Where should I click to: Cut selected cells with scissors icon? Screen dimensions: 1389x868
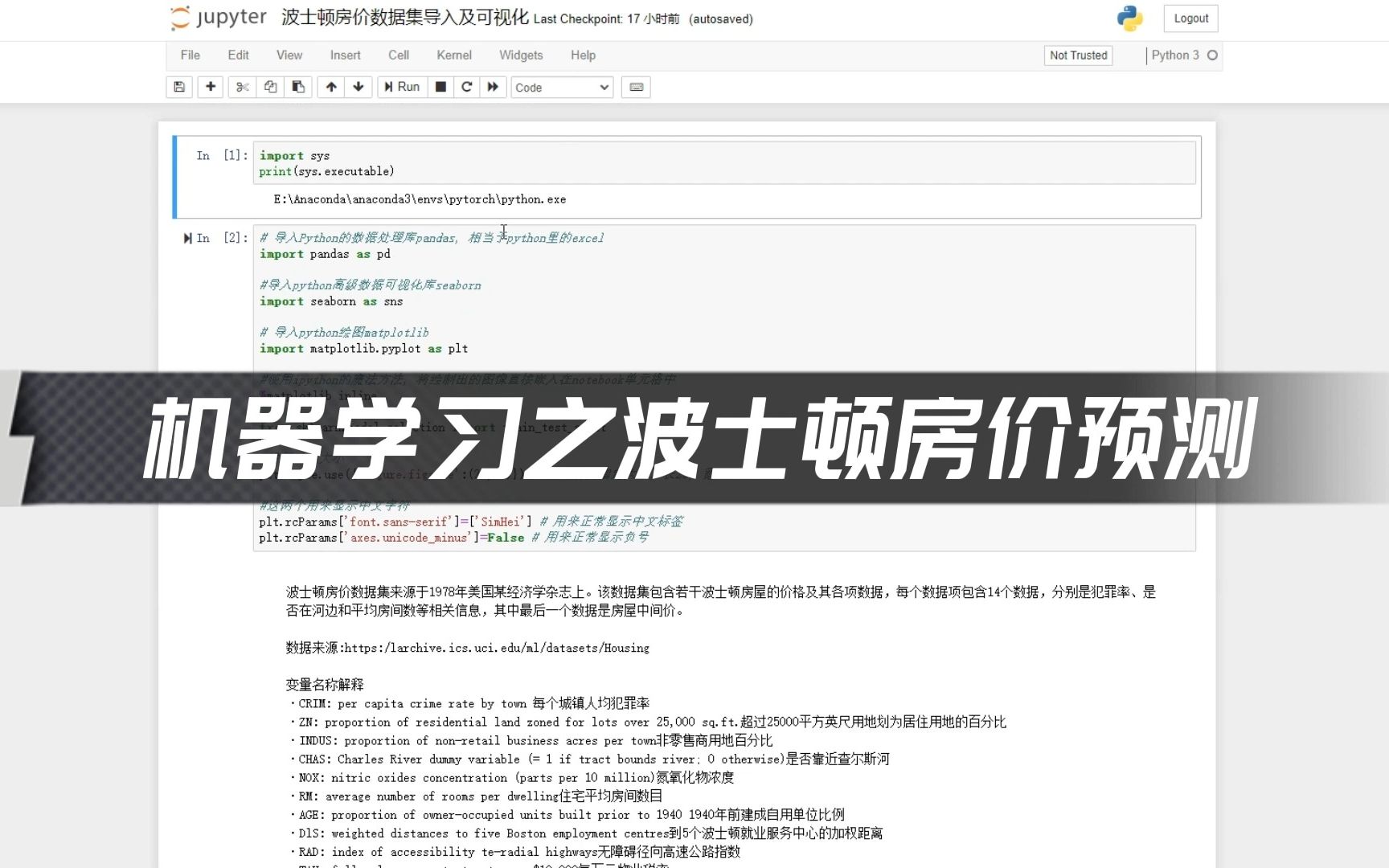pos(243,87)
